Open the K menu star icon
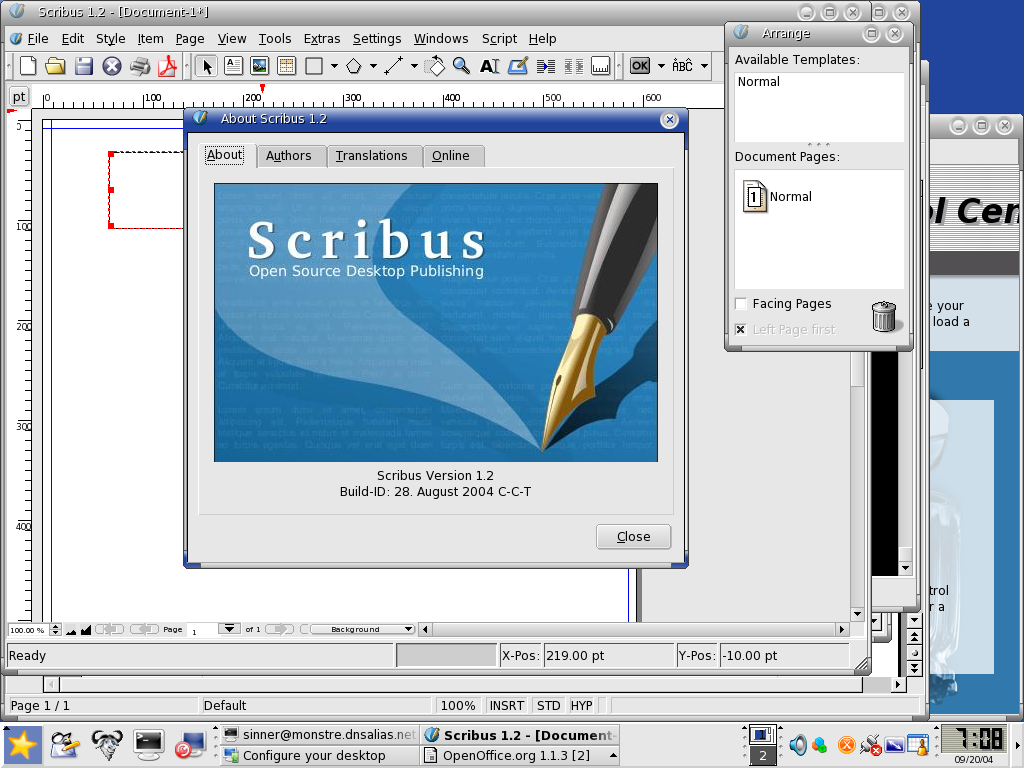The height and width of the screenshot is (768, 1024). [x=21, y=744]
